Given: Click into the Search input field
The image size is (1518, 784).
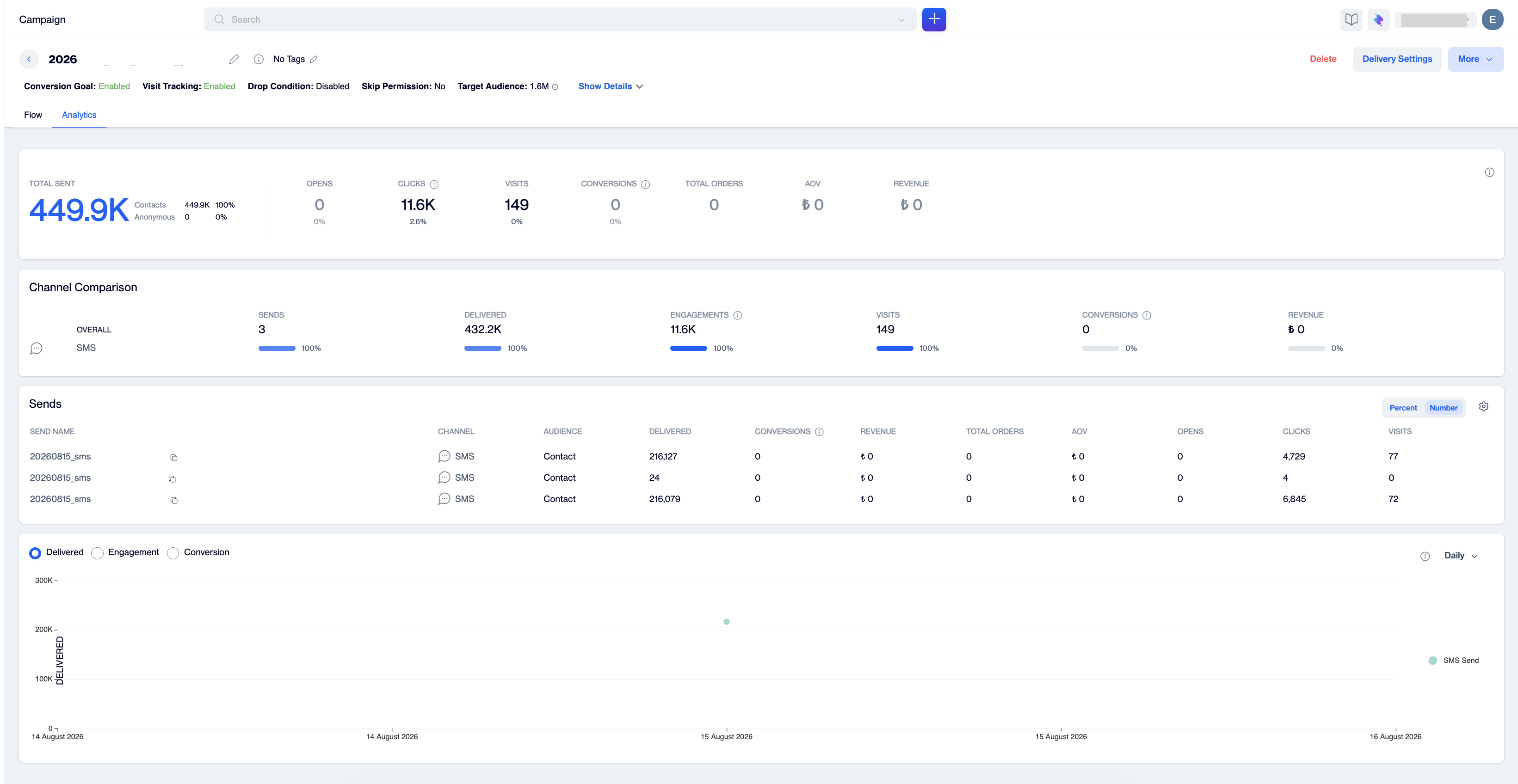Looking at the screenshot, I should [x=560, y=19].
